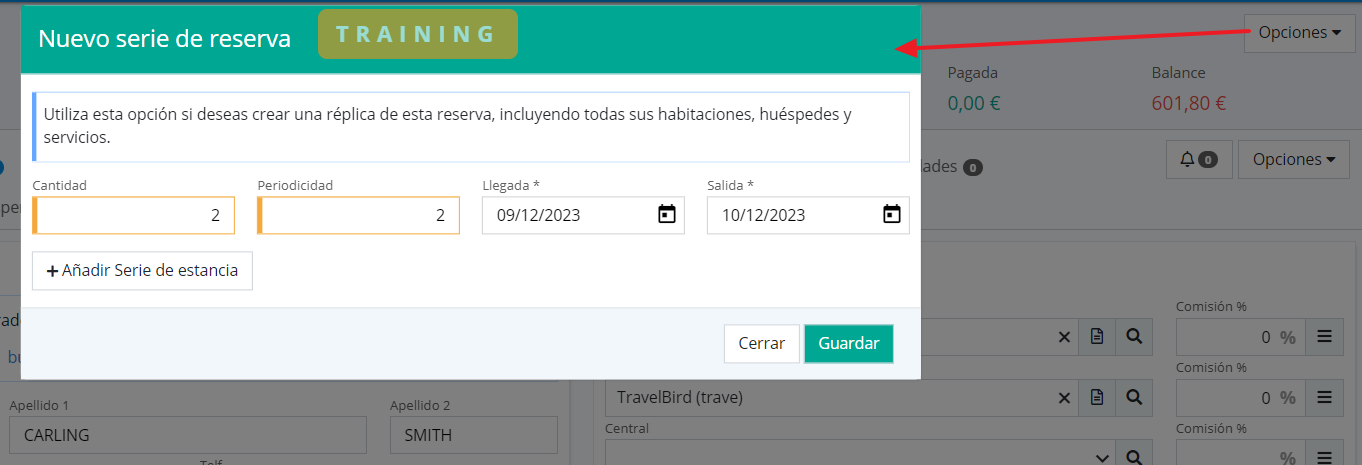The height and width of the screenshot is (465, 1362).
Task: Expand the Opciones dropdown beside the bell
Action: pos(1293,159)
